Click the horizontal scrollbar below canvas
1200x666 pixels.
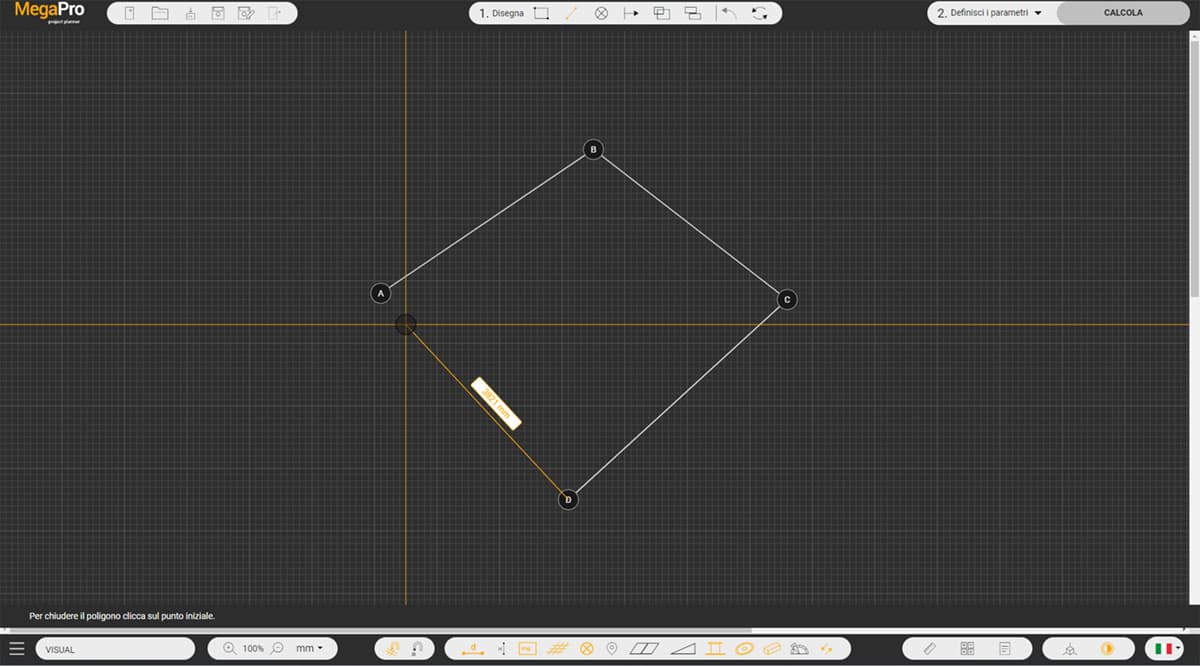pos(400,630)
